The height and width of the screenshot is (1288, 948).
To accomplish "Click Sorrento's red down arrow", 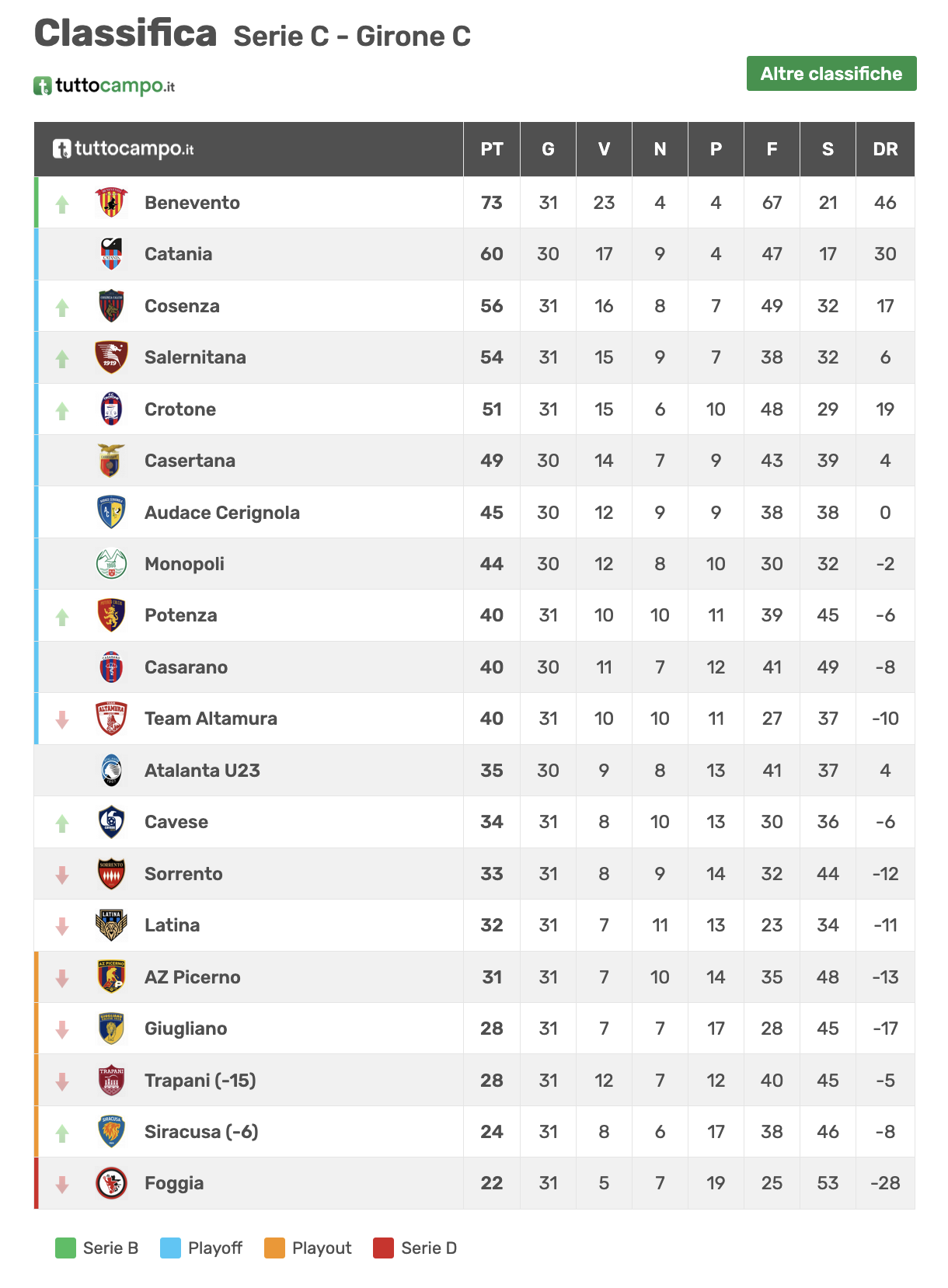I will pyautogui.click(x=62, y=875).
